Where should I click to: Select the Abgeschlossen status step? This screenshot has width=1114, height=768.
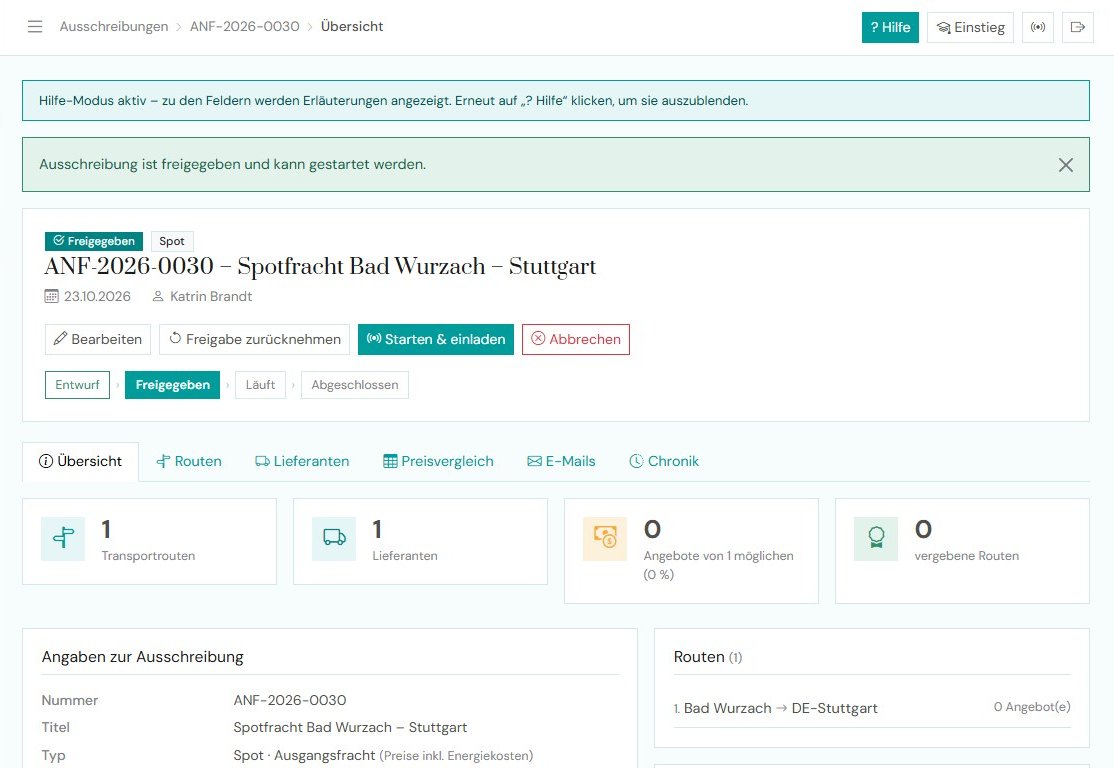tap(355, 385)
